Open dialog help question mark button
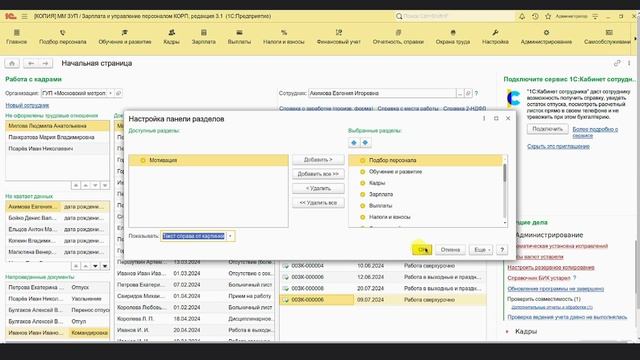Screen dimensions: 640x360 502,249
